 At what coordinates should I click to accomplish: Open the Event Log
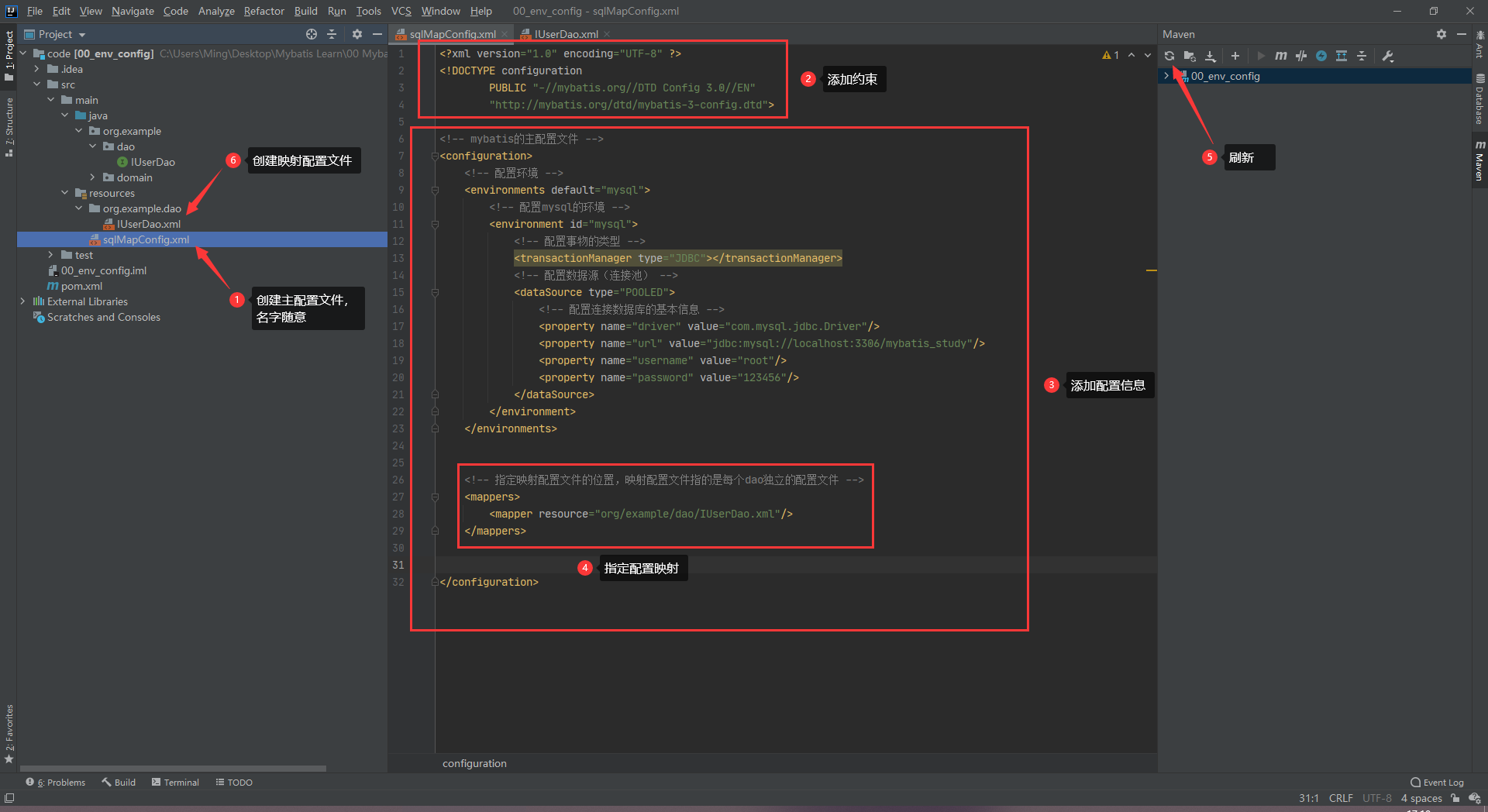pyautogui.click(x=1438, y=783)
